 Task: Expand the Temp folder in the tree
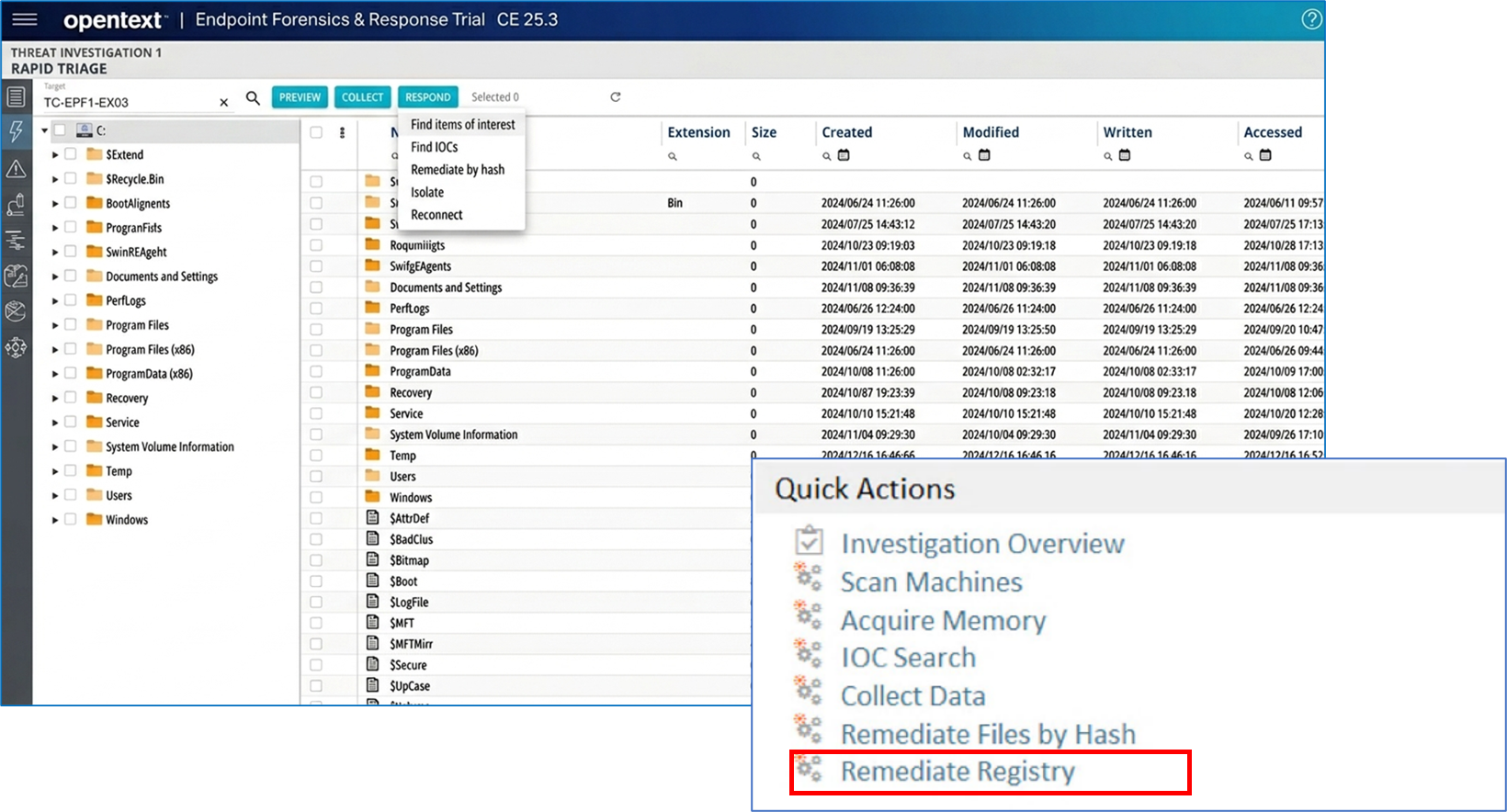click(55, 471)
